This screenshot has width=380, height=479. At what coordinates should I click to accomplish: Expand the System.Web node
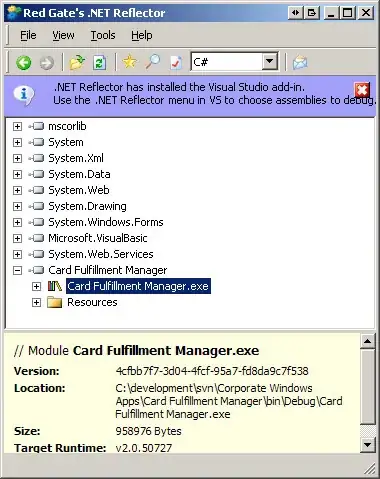point(17,191)
